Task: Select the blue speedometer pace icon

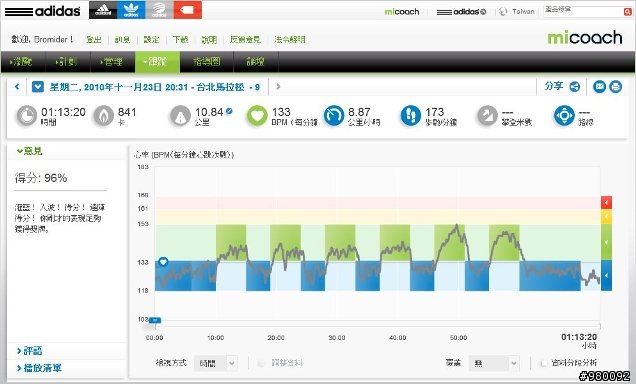Action: click(x=334, y=116)
